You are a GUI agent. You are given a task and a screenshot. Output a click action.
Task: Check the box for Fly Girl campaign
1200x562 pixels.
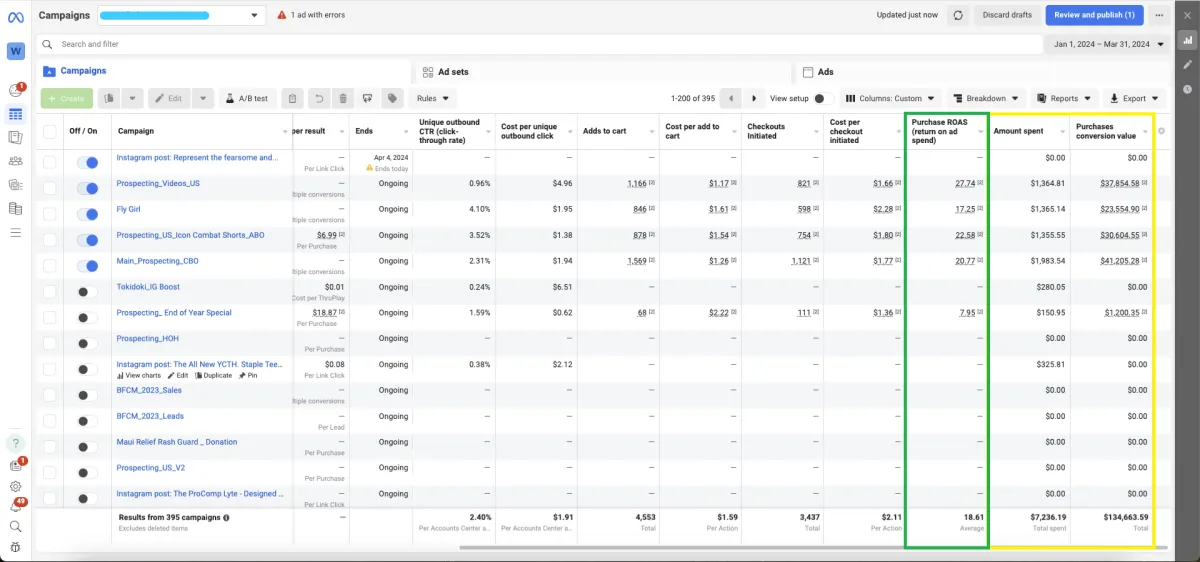(x=50, y=213)
